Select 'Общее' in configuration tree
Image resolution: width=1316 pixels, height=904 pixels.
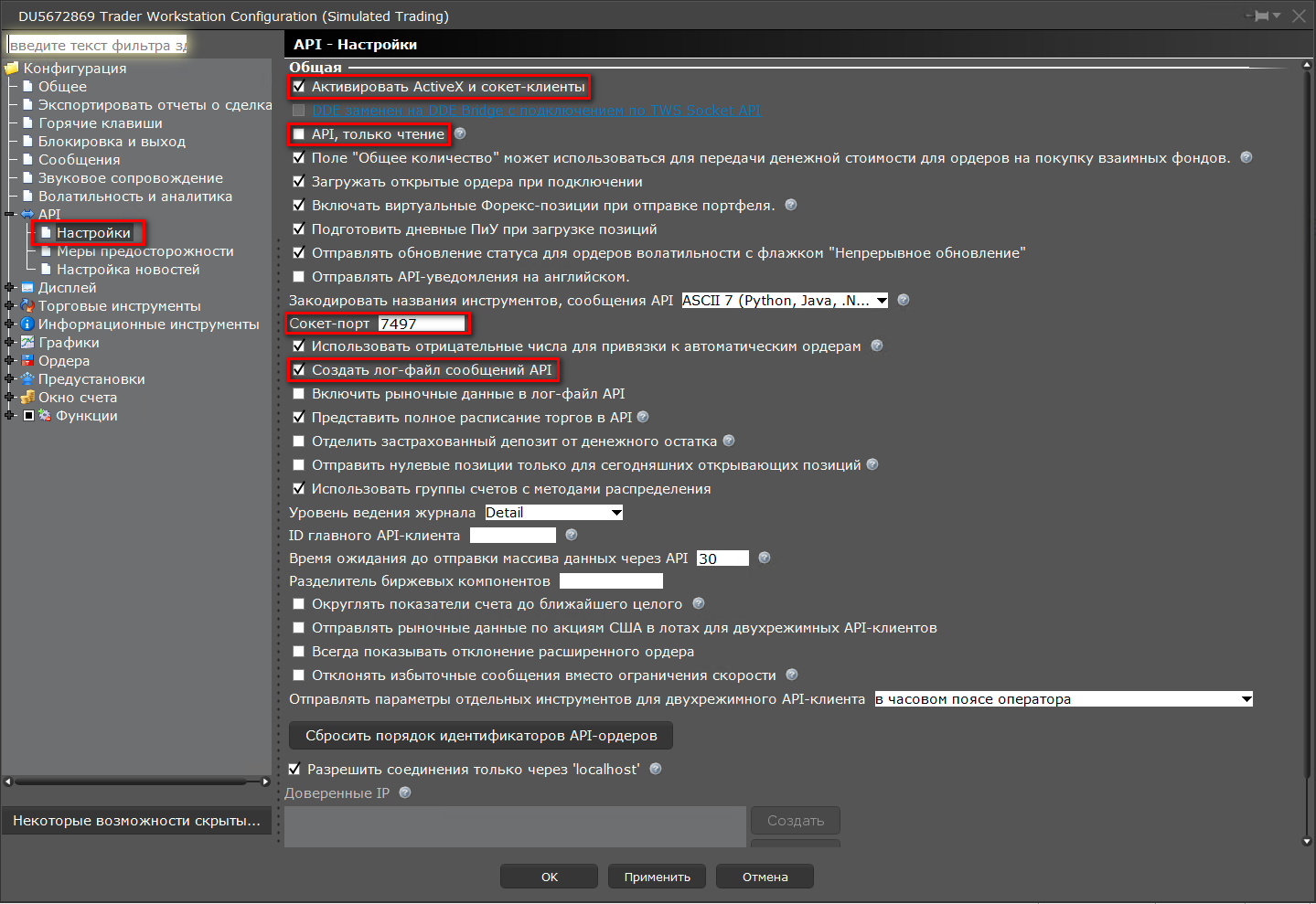62,86
